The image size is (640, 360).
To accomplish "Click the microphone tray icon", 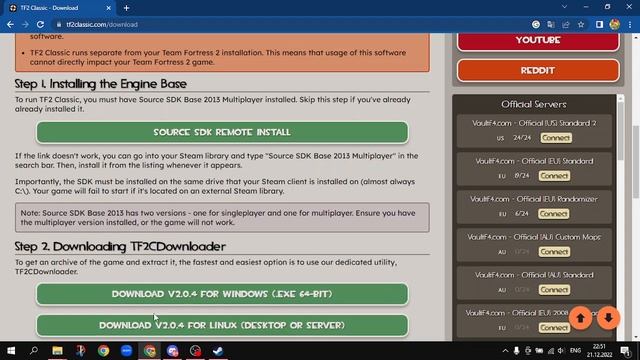I will coord(516,351).
